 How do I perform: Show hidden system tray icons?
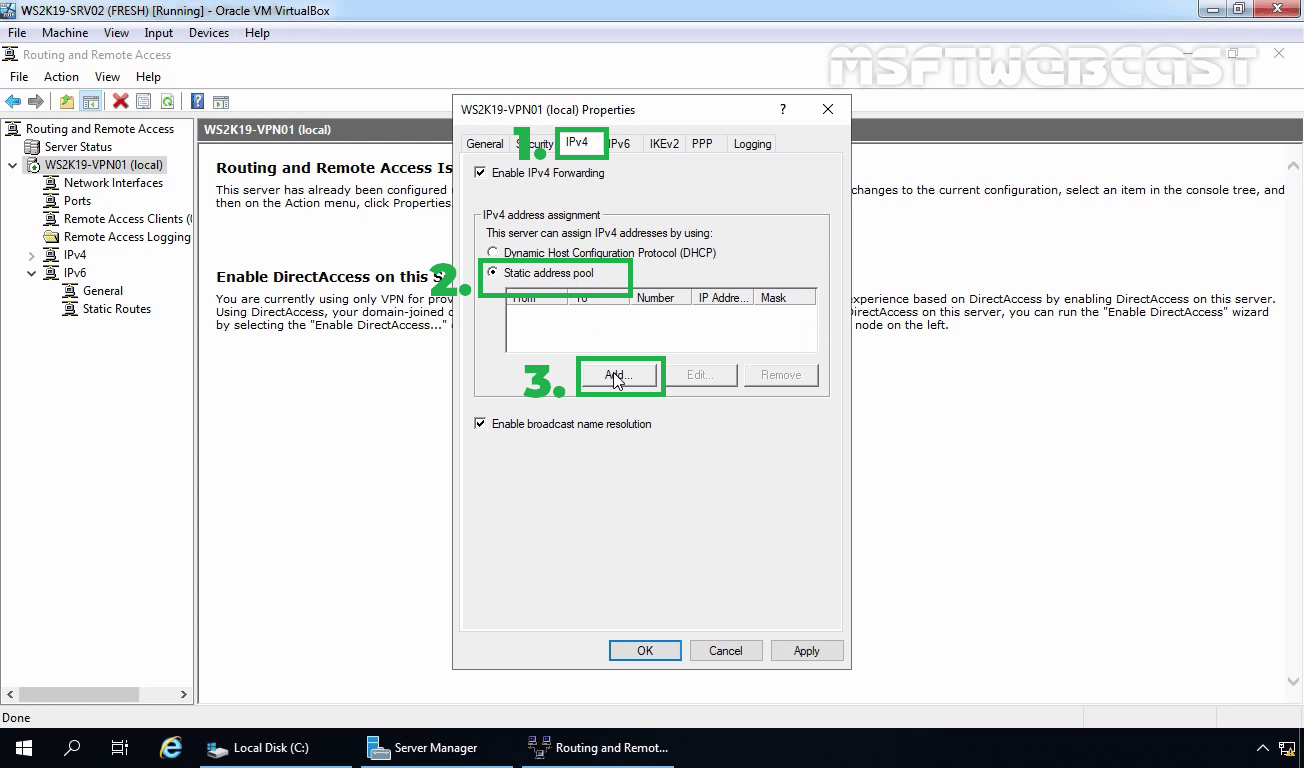(1261, 748)
